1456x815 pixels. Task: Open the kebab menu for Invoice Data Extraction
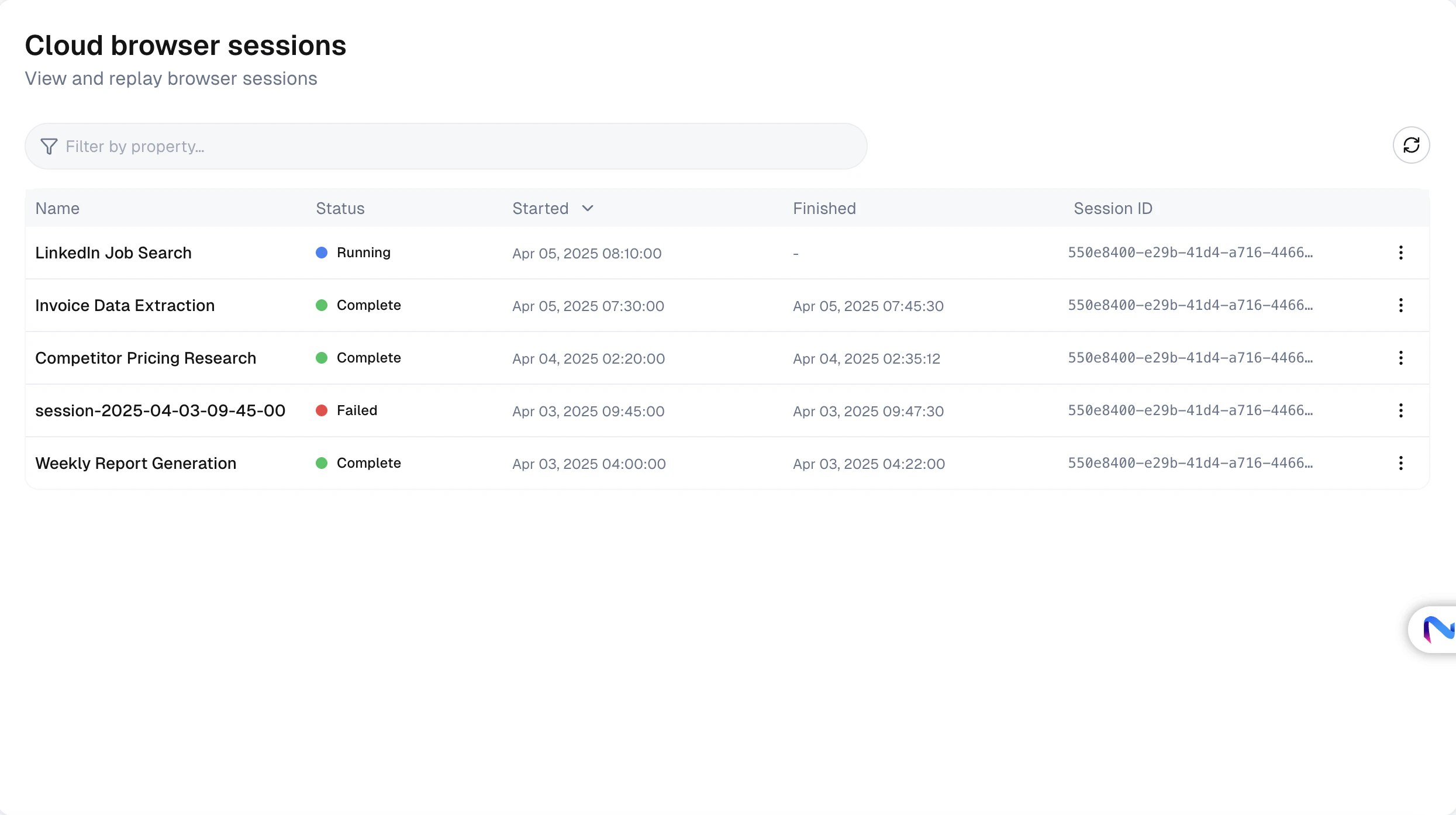coord(1401,305)
